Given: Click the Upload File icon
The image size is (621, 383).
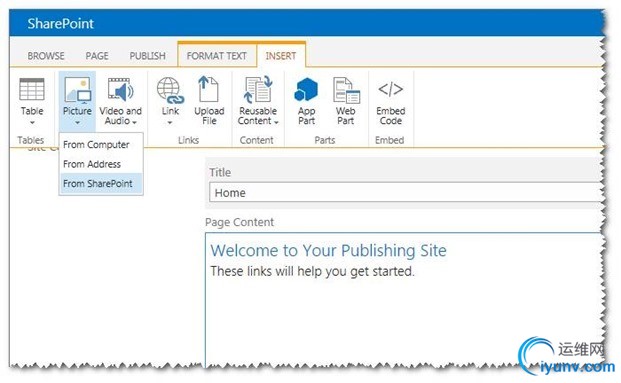Looking at the screenshot, I should point(209,89).
